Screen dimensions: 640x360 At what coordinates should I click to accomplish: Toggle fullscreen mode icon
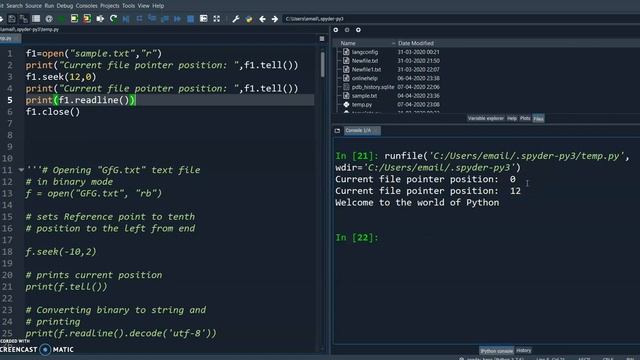pos(217,19)
